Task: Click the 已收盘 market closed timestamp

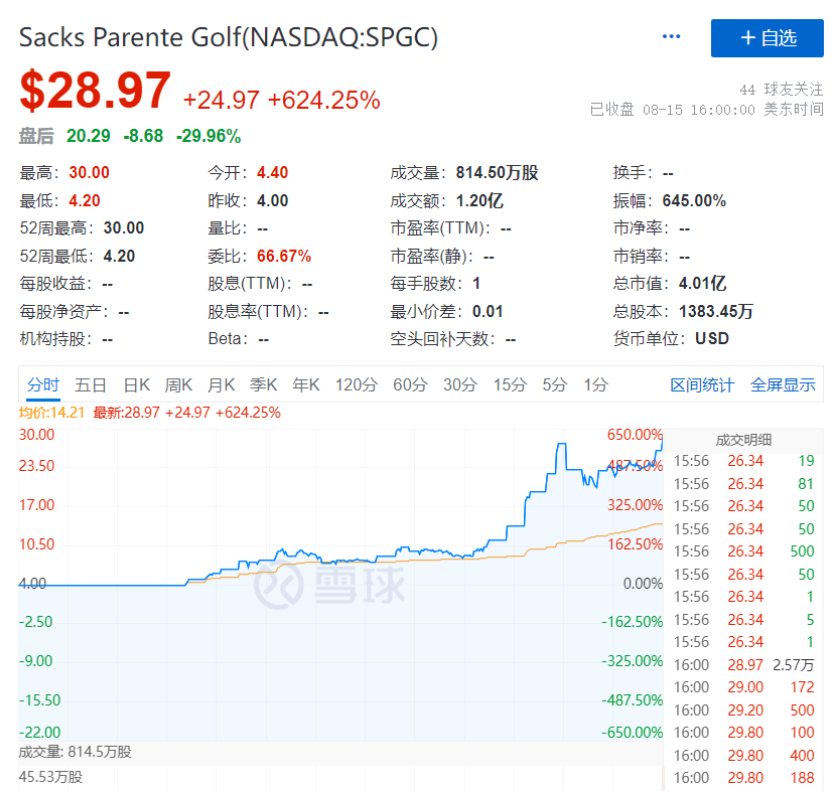Action: (707, 110)
